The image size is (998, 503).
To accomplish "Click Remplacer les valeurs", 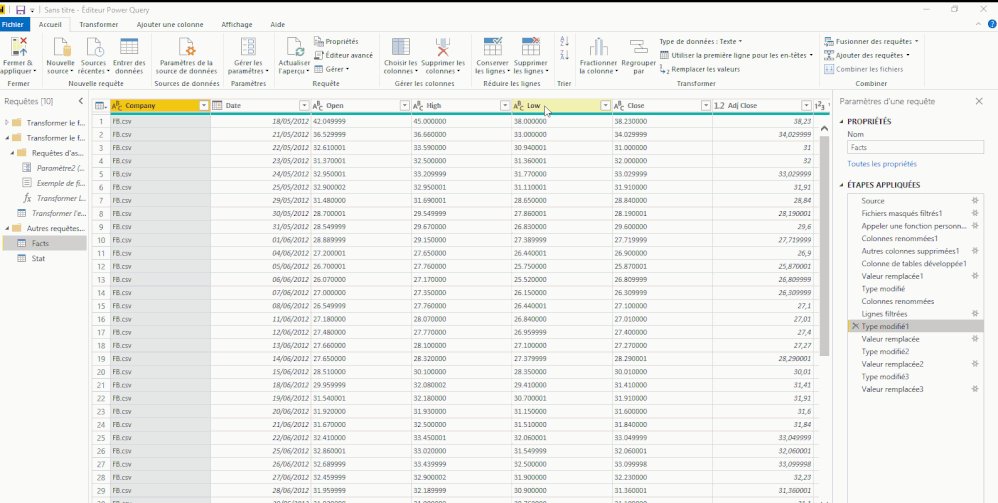I will [x=699, y=69].
